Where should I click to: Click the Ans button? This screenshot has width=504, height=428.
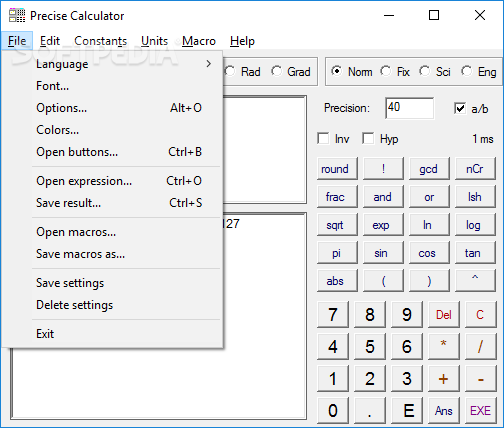tap(444, 410)
